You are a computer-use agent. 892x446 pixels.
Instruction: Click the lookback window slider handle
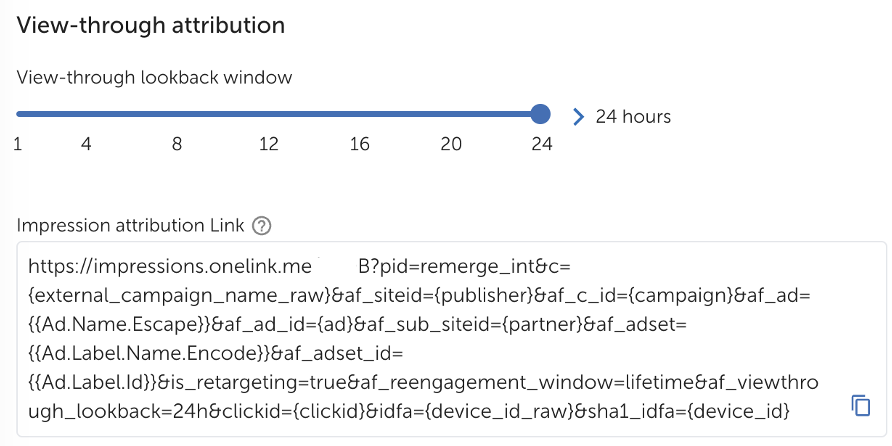540,114
